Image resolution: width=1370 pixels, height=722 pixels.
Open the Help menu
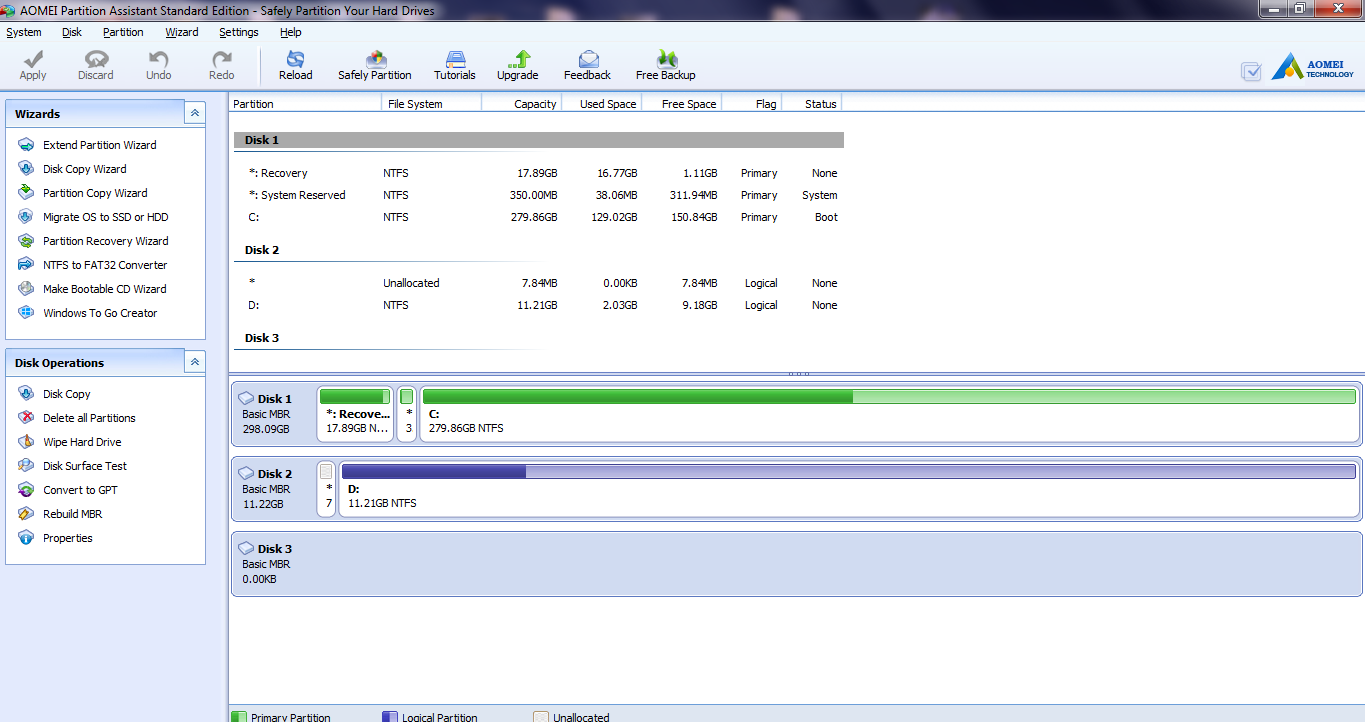pos(291,32)
